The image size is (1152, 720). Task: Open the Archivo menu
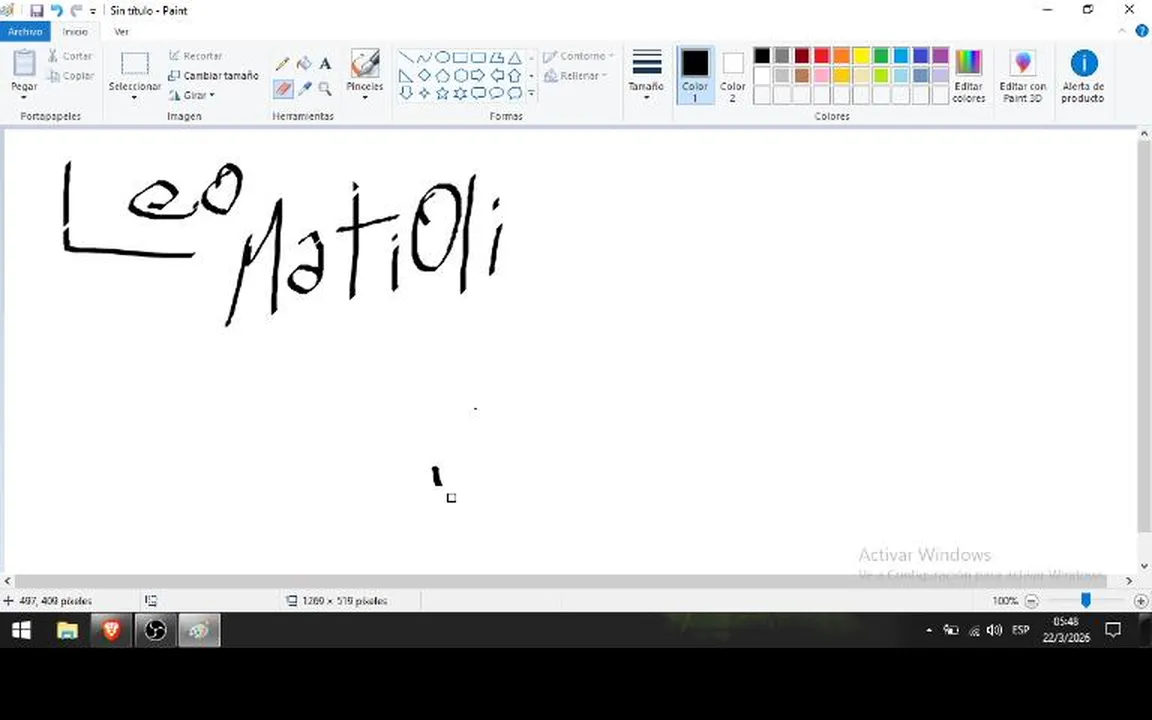[x=25, y=32]
